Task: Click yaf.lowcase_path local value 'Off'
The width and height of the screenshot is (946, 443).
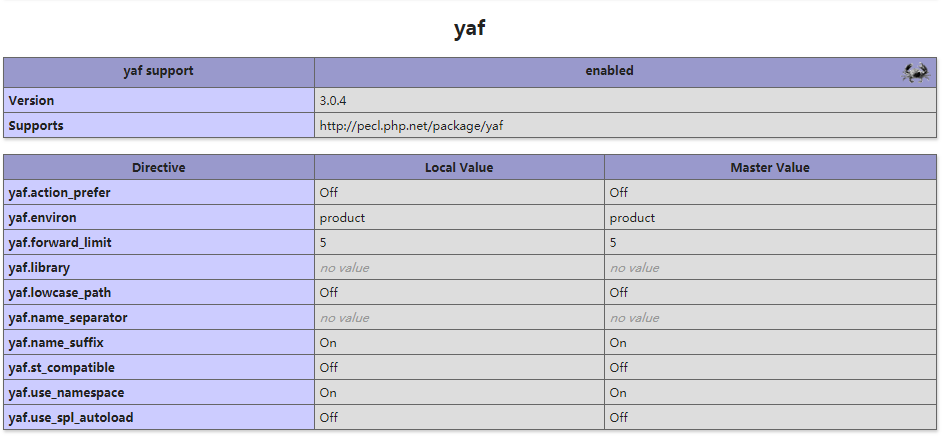Action: (329, 293)
